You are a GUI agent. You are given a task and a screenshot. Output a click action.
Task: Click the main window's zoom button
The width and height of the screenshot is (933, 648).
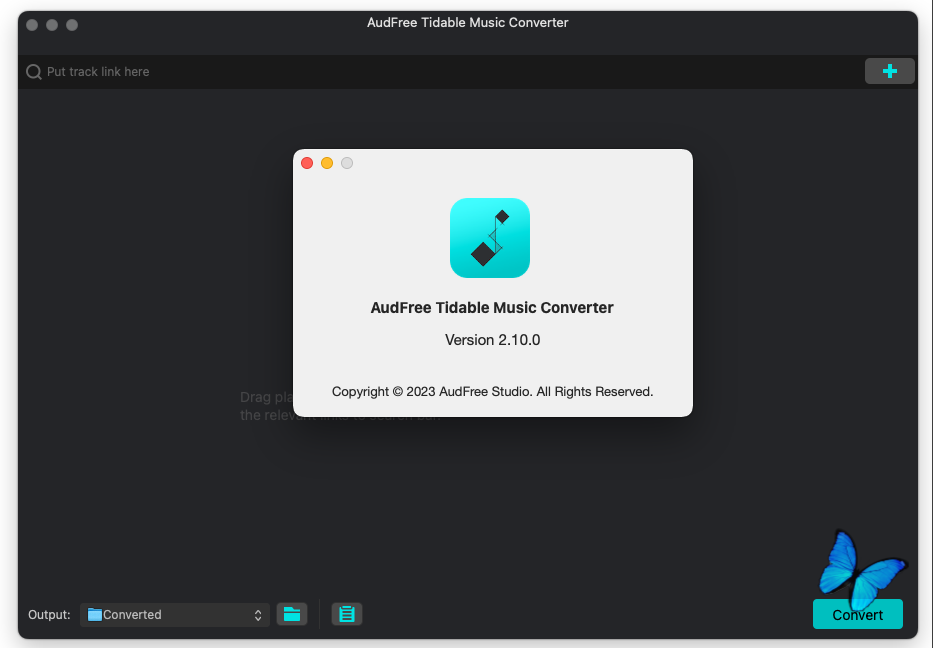(72, 24)
